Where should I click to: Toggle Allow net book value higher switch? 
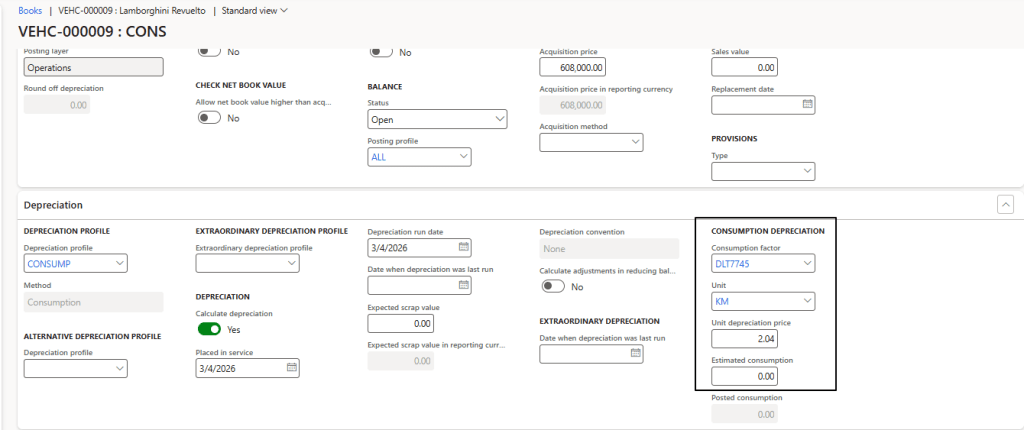point(208,118)
